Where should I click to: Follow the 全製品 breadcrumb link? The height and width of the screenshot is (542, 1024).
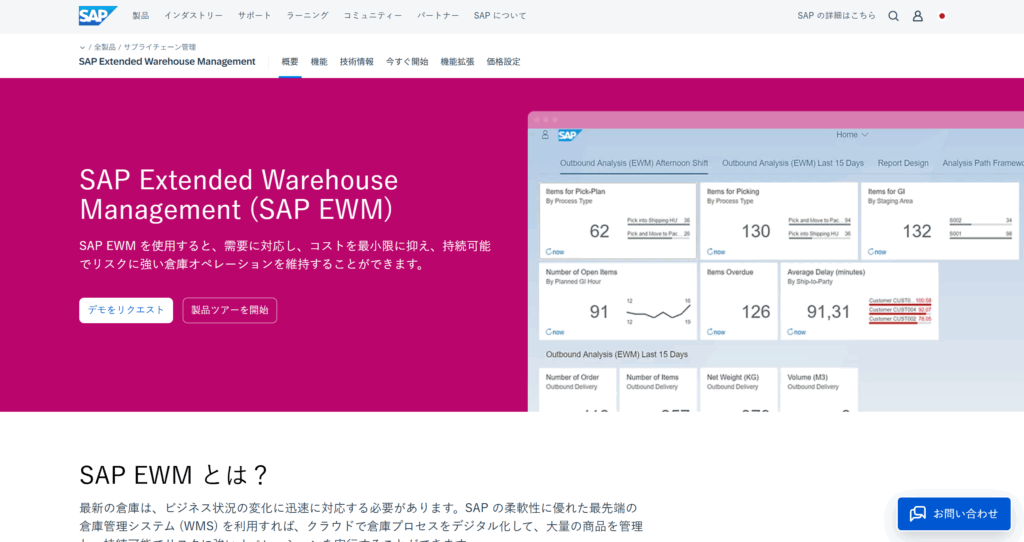(x=104, y=47)
